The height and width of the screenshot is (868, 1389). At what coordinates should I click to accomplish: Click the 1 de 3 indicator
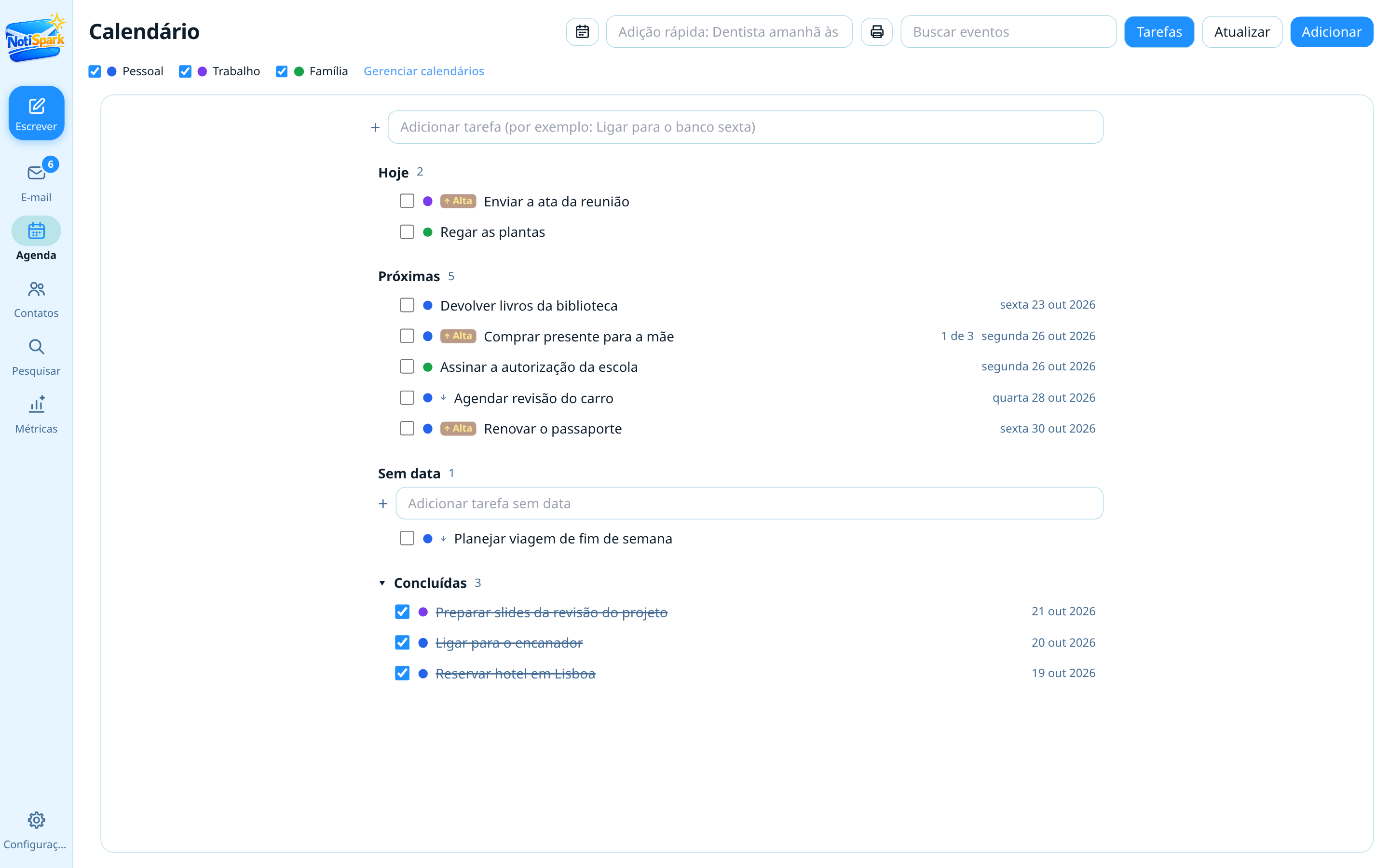[x=957, y=336]
